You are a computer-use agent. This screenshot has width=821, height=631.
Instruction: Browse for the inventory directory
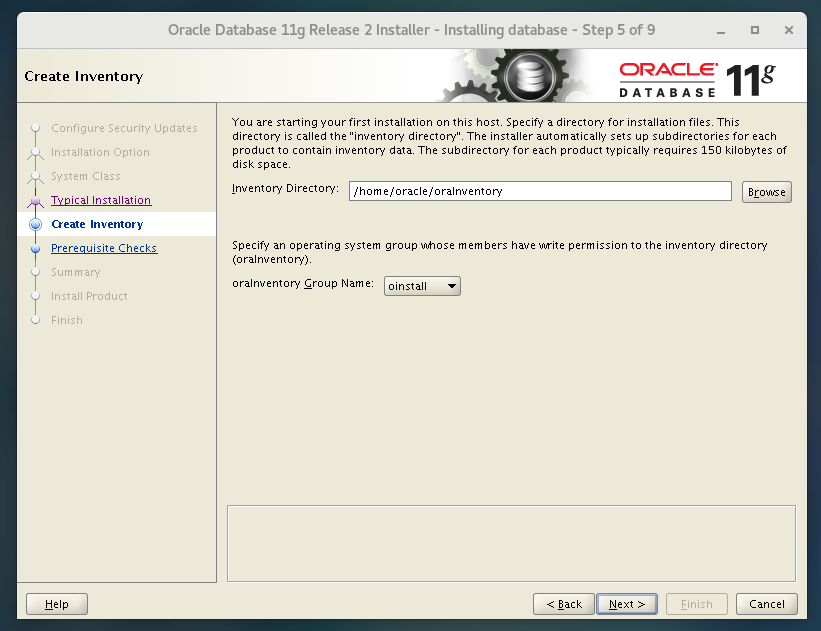coord(767,192)
